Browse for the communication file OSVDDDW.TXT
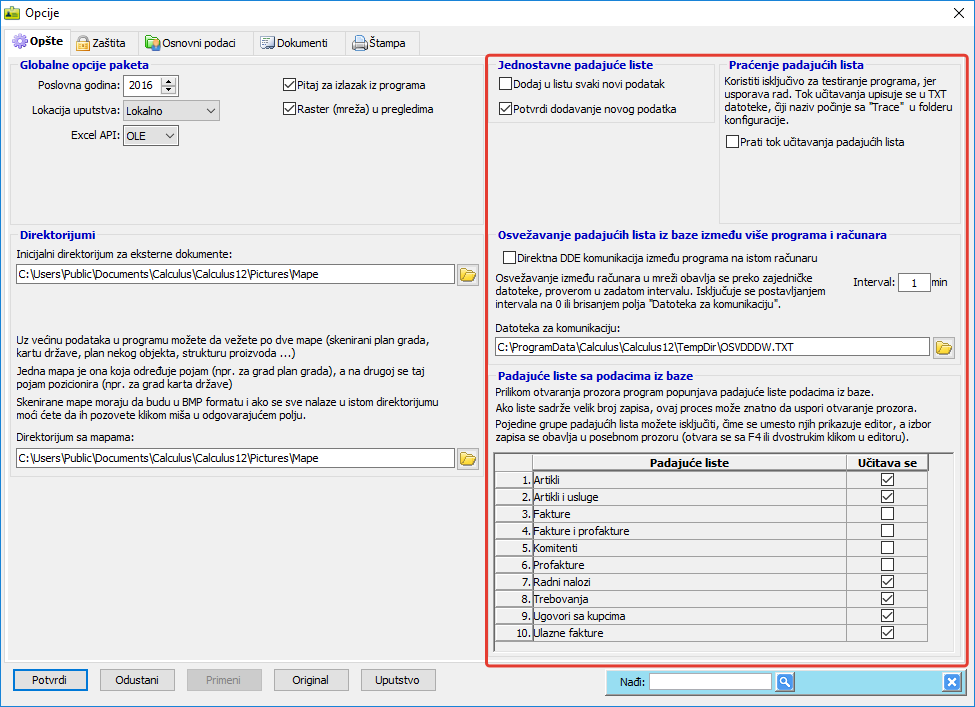Image resolution: width=975 pixels, height=707 pixels. pyautogui.click(x=943, y=348)
